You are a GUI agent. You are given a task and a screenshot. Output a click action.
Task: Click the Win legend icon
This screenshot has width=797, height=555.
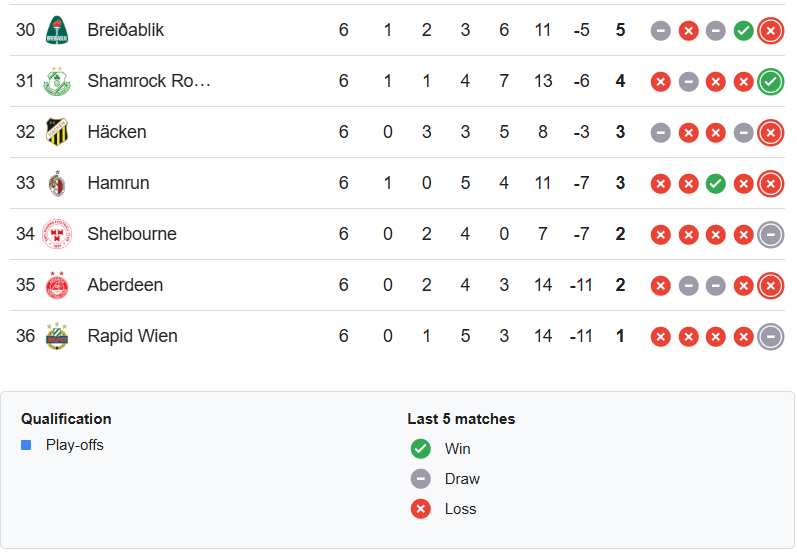coord(421,449)
